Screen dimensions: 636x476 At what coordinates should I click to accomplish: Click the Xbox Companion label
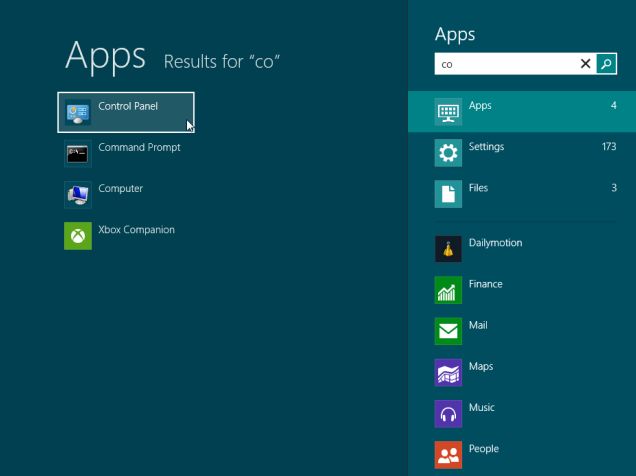pos(136,230)
